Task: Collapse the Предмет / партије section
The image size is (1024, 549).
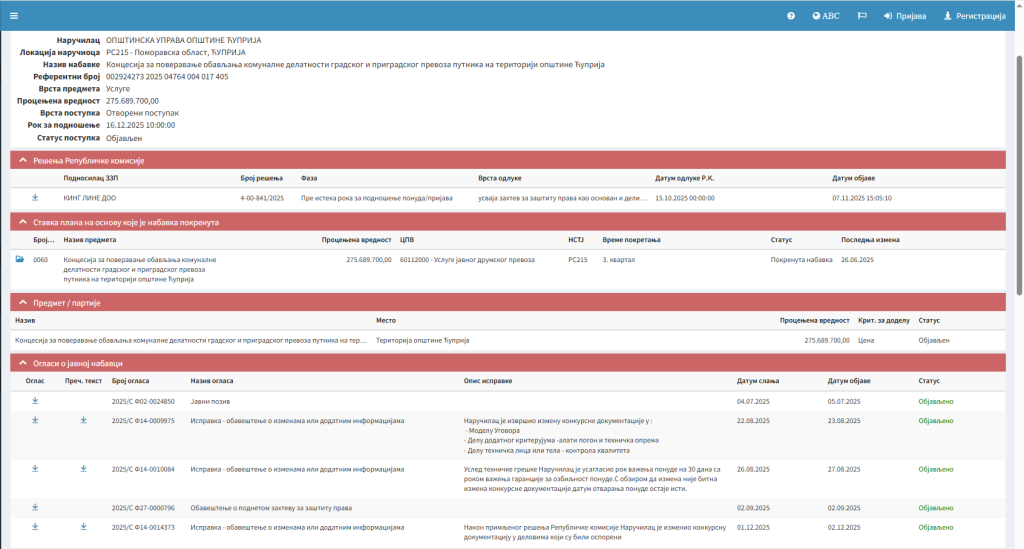Action: [x=21, y=302]
